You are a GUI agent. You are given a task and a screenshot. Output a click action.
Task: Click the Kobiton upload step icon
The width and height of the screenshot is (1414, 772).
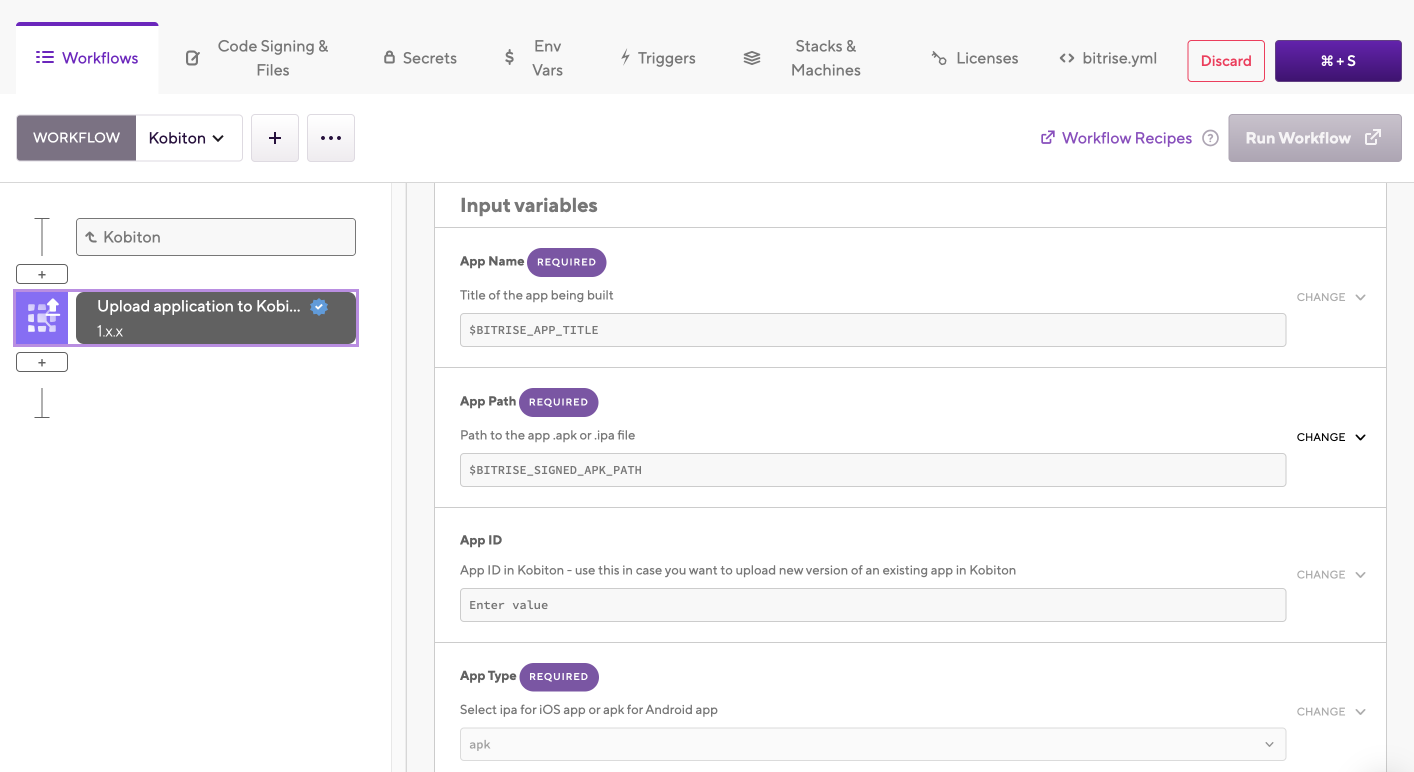click(42, 318)
